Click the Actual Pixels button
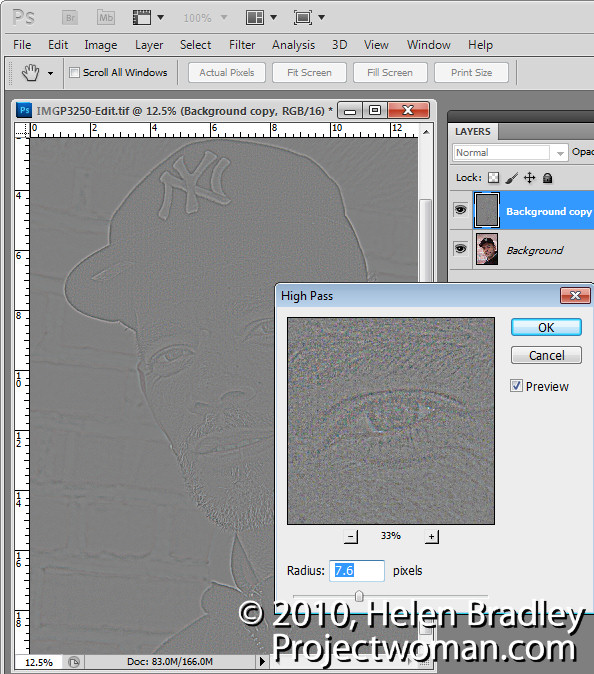The height and width of the screenshot is (674, 594). point(227,73)
